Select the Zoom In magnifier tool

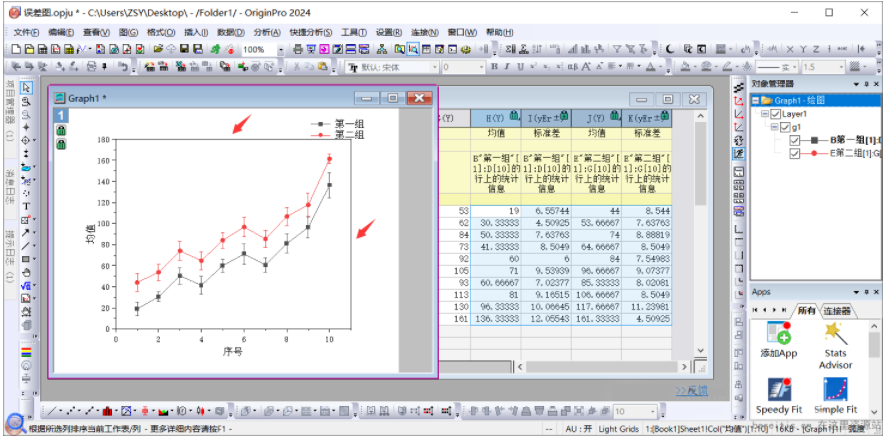27,102
